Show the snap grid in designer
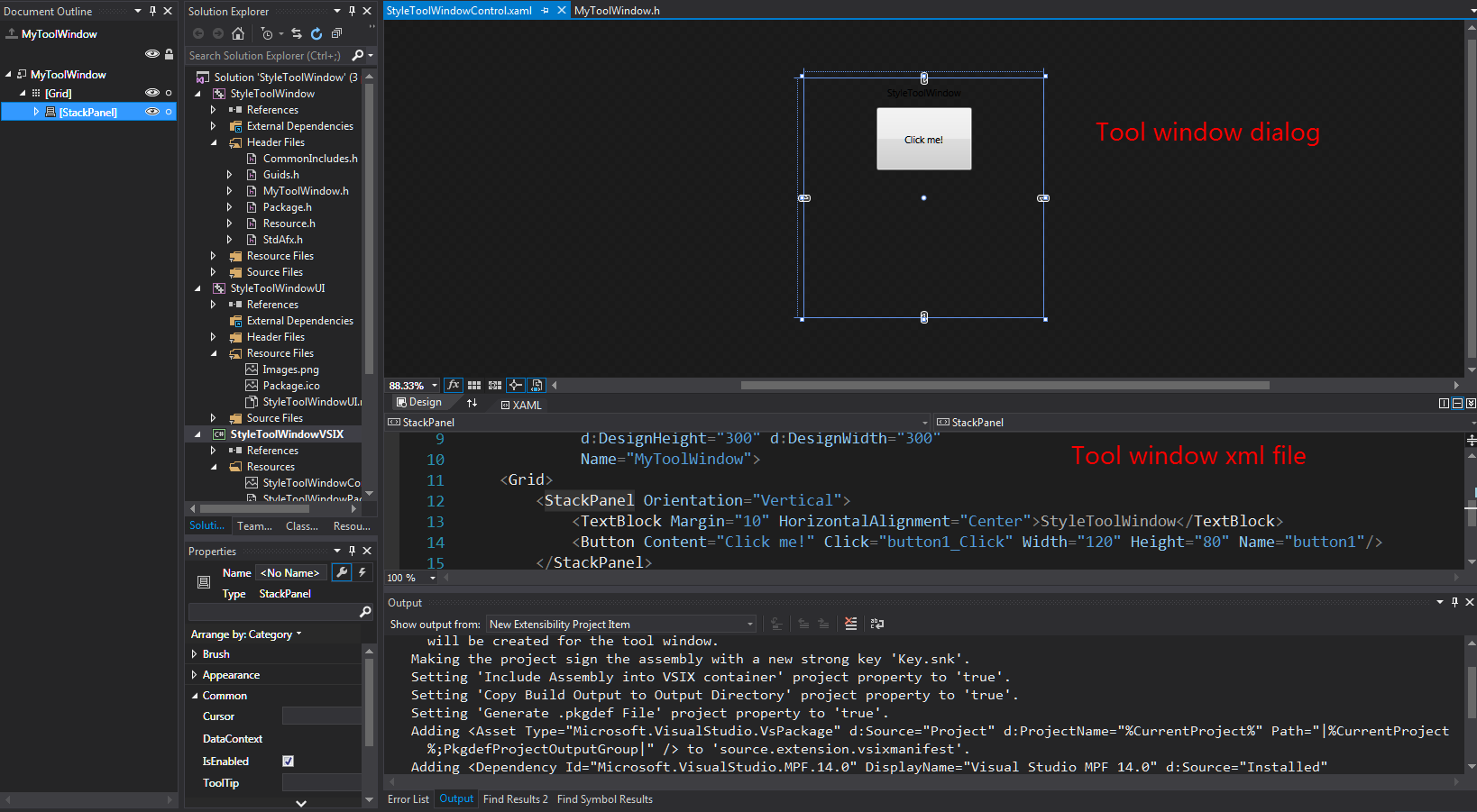The image size is (1477, 812). 474,385
